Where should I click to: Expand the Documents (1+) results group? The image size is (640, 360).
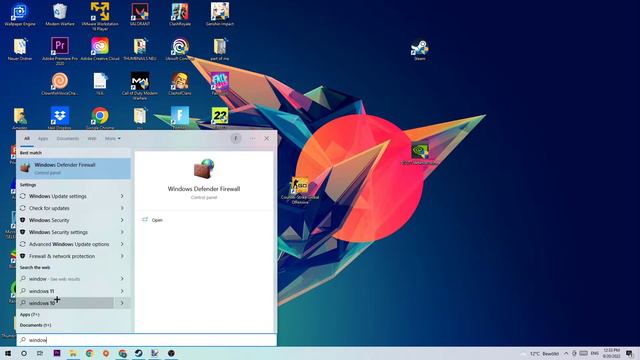[x=36, y=325]
